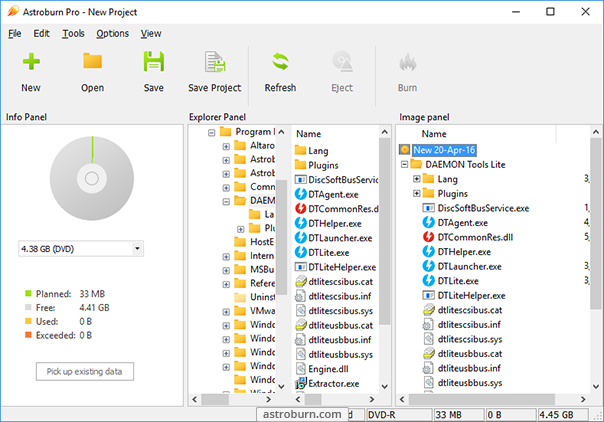Screen dimensions: 604x422
Task: Expand Lang folder in Image panel
Action: (416, 179)
